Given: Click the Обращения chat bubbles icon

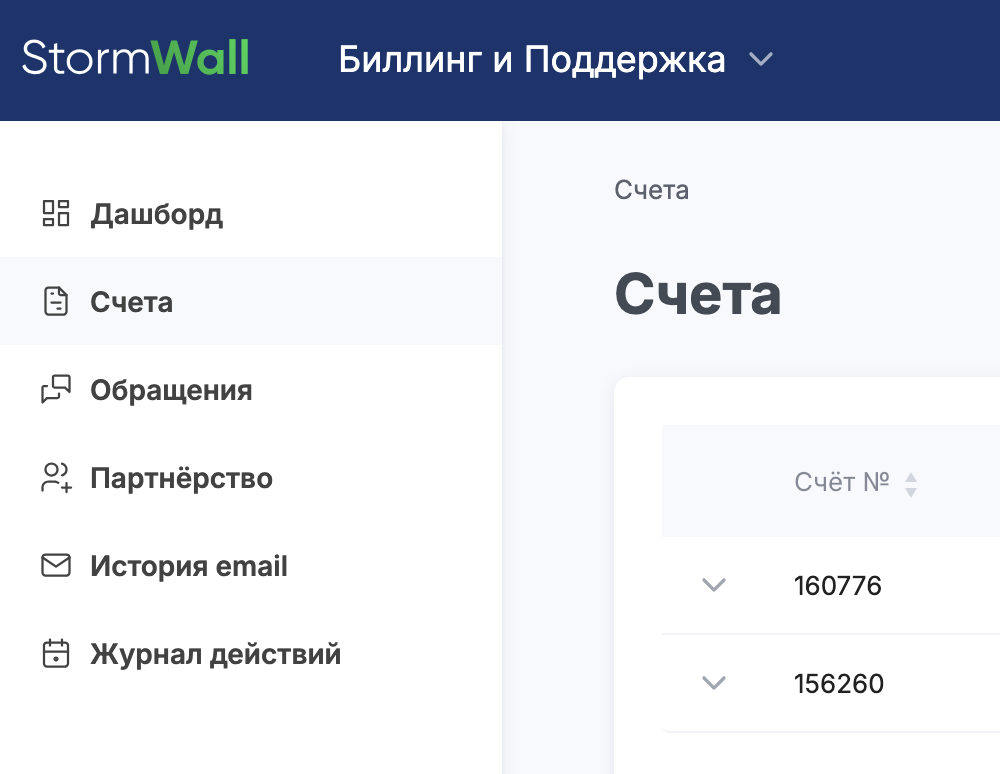Looking at the screenshot, I should tap(56, 390).
